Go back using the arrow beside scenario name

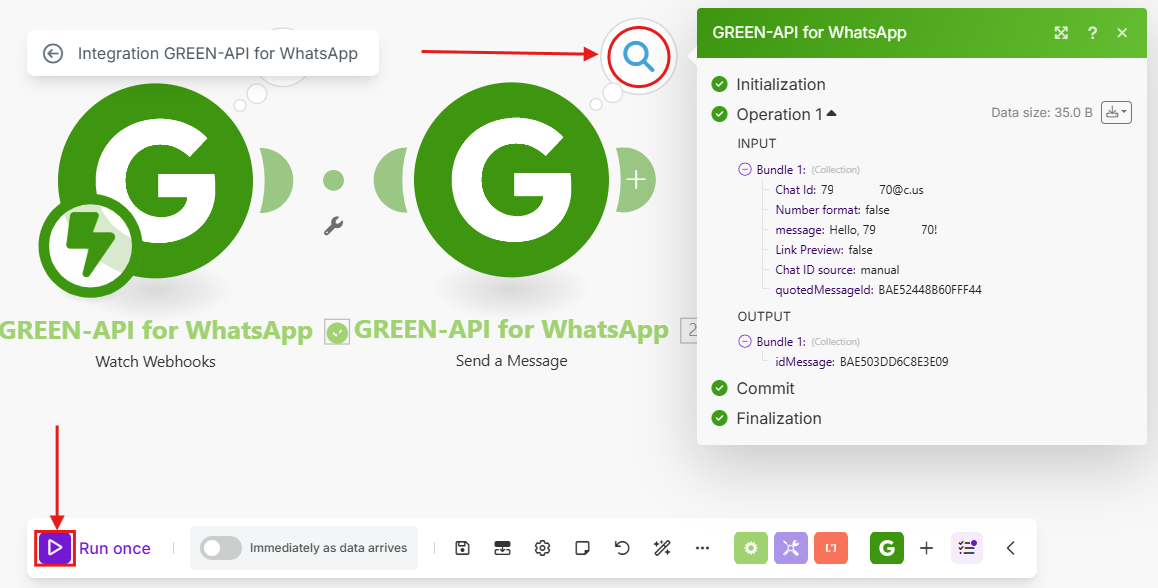pyautogui.click(x=53, y=54)
